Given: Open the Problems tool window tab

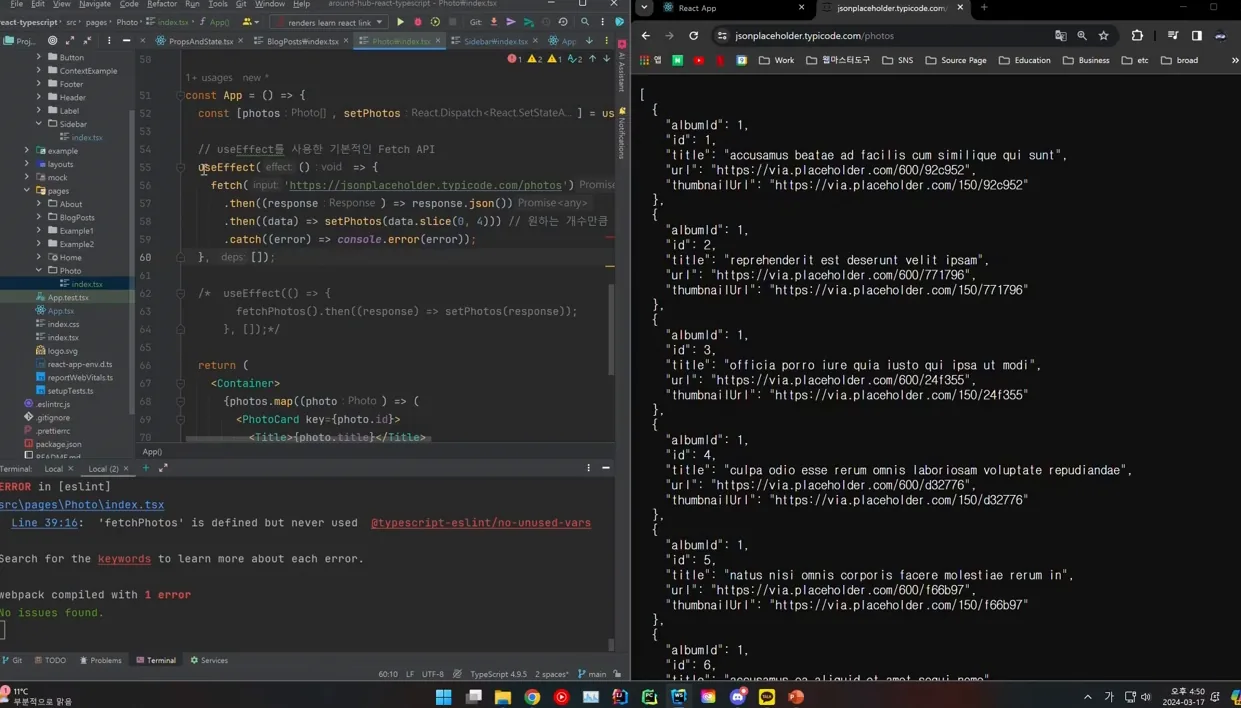Looking at the screenshot, I should pos(101,660).
